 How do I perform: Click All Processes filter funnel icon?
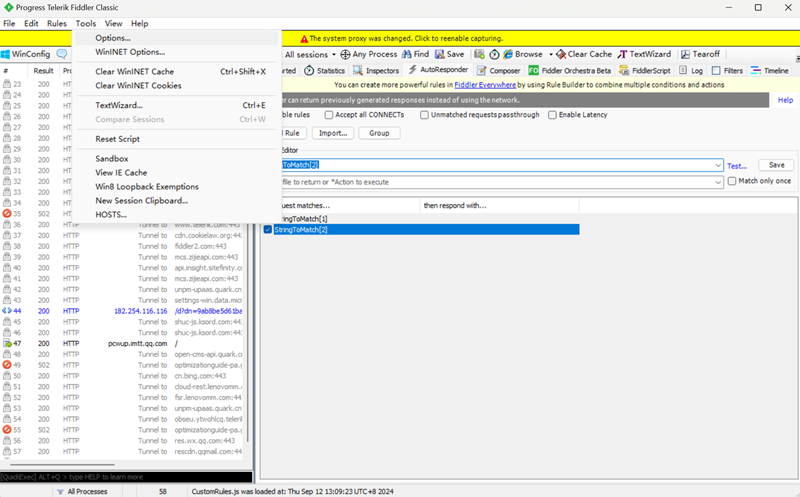[60, 491]
